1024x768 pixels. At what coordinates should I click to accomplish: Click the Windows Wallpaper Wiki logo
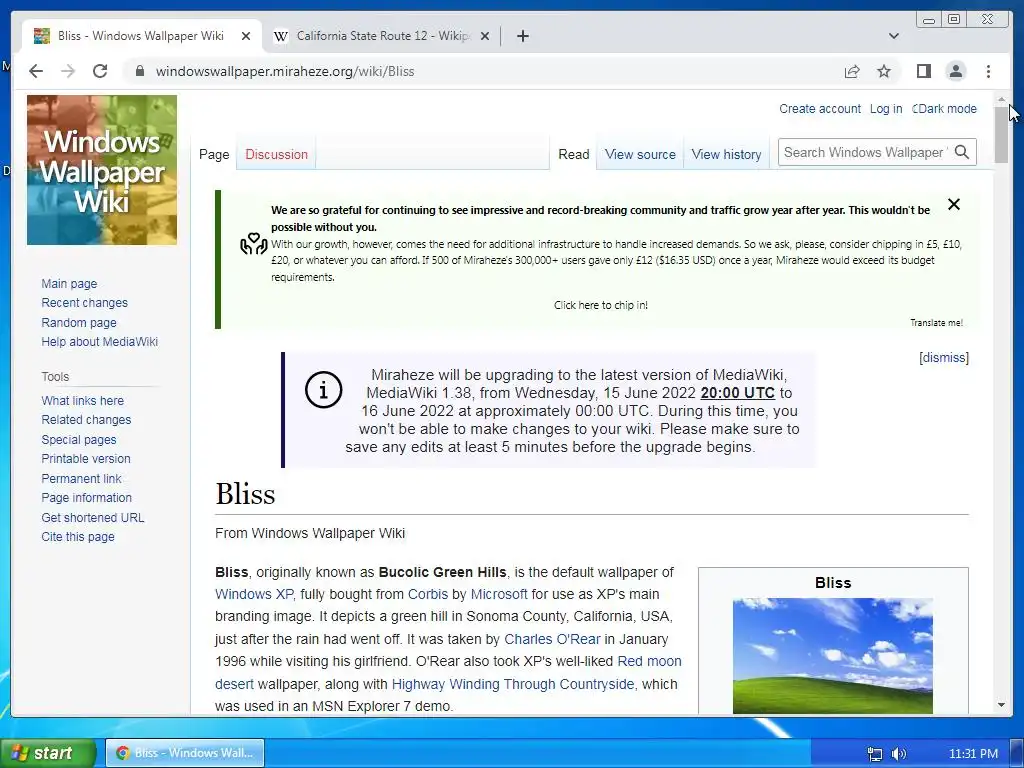pyautogui.click(x=102, y=170)
